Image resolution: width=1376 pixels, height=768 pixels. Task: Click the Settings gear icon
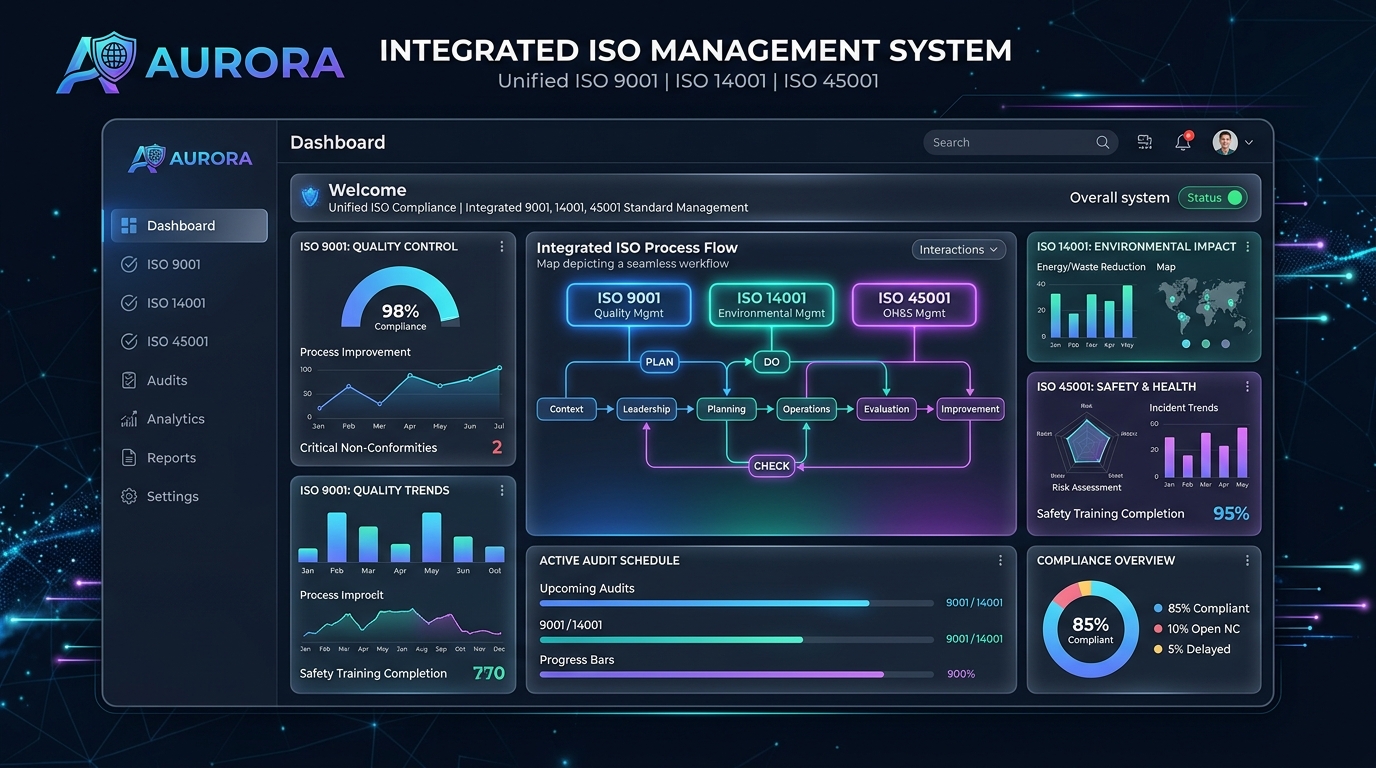click(x=128, y=496)
